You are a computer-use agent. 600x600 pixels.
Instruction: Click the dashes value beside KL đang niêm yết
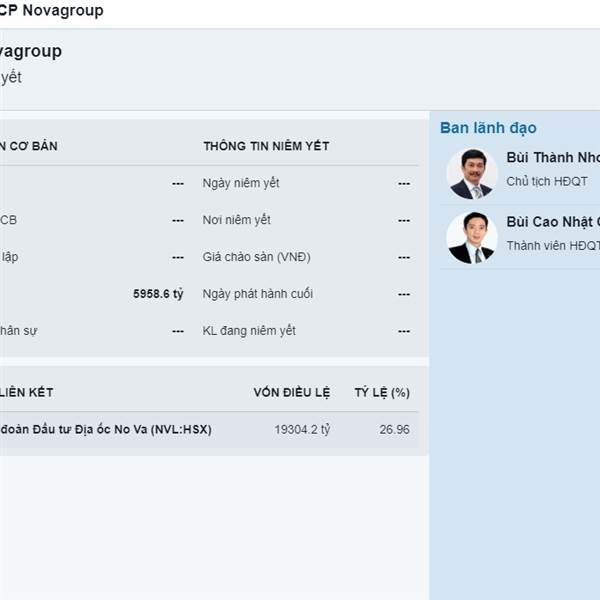(404, 331)
